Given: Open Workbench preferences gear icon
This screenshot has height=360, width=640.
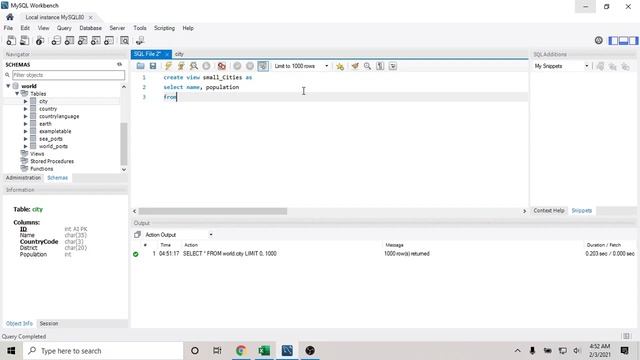Looking at the screenshot, I should point(598,40).
